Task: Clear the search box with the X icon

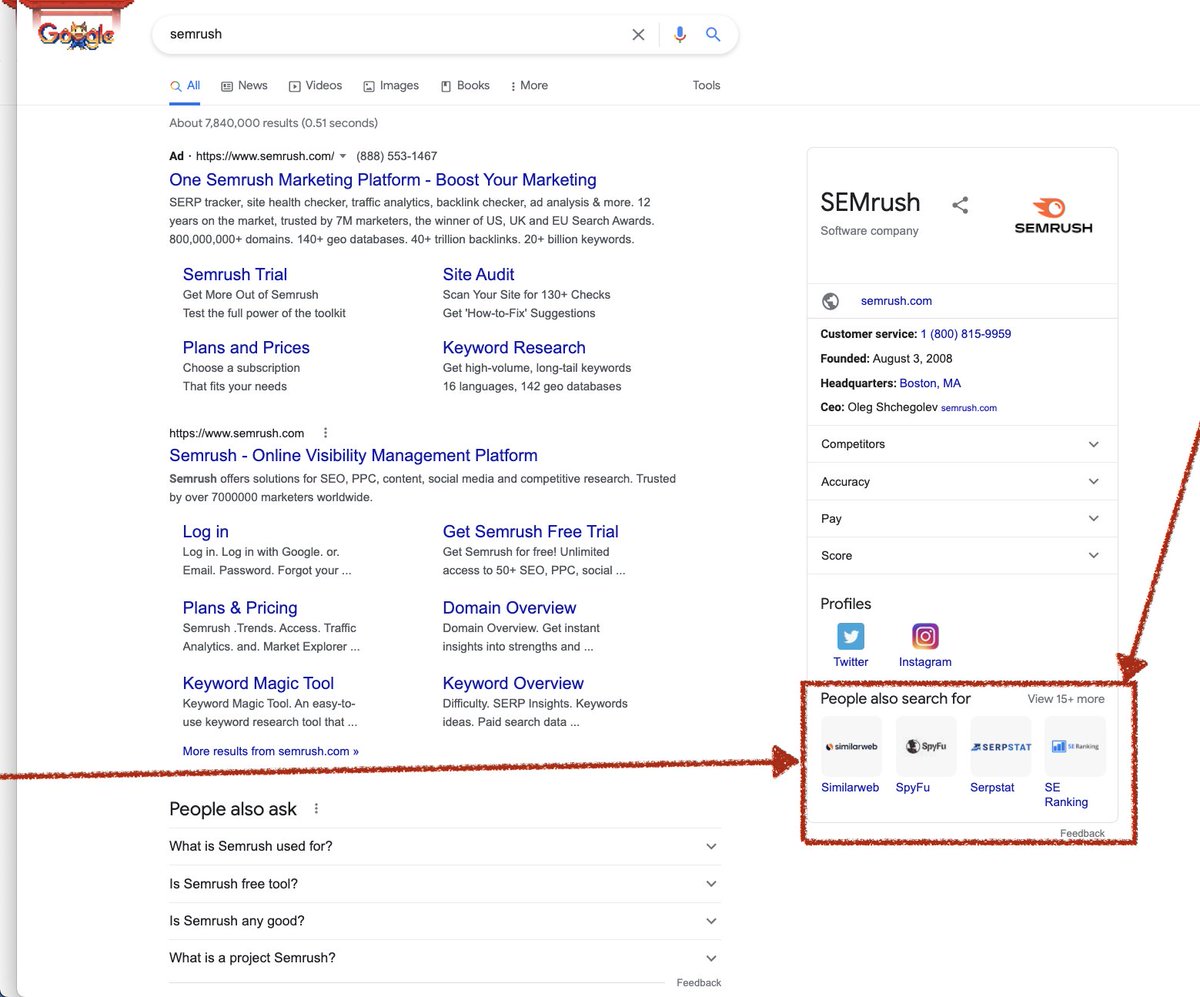Action: click(638, 34)
